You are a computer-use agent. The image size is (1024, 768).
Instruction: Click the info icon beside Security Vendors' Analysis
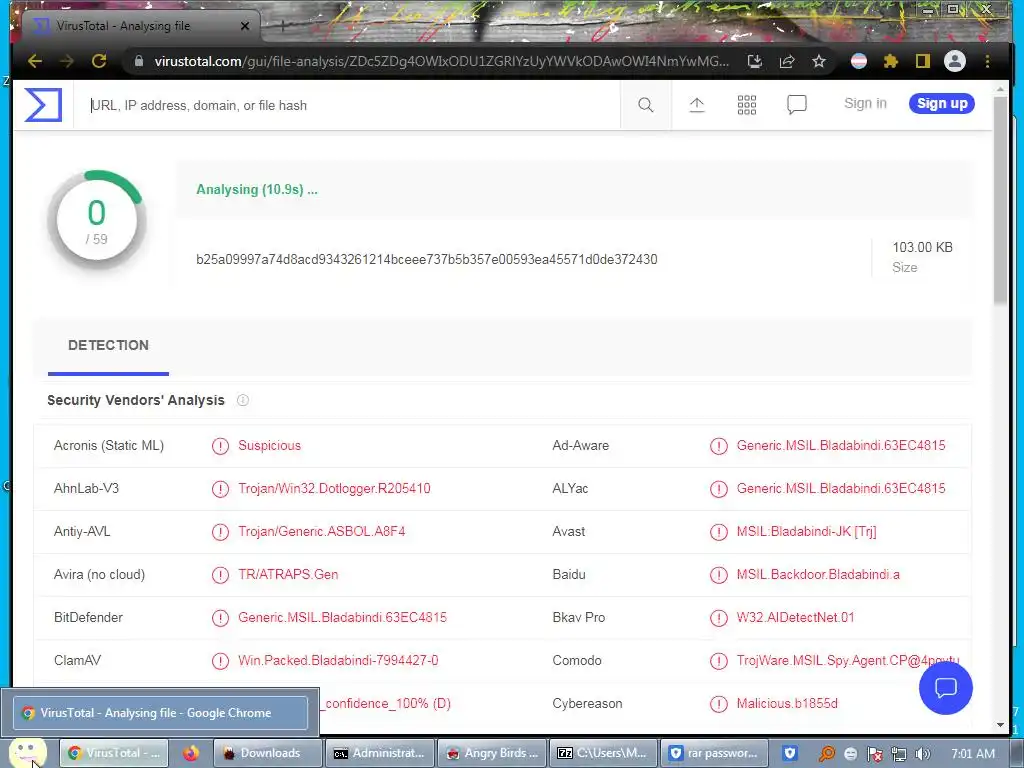coord(243,400)
